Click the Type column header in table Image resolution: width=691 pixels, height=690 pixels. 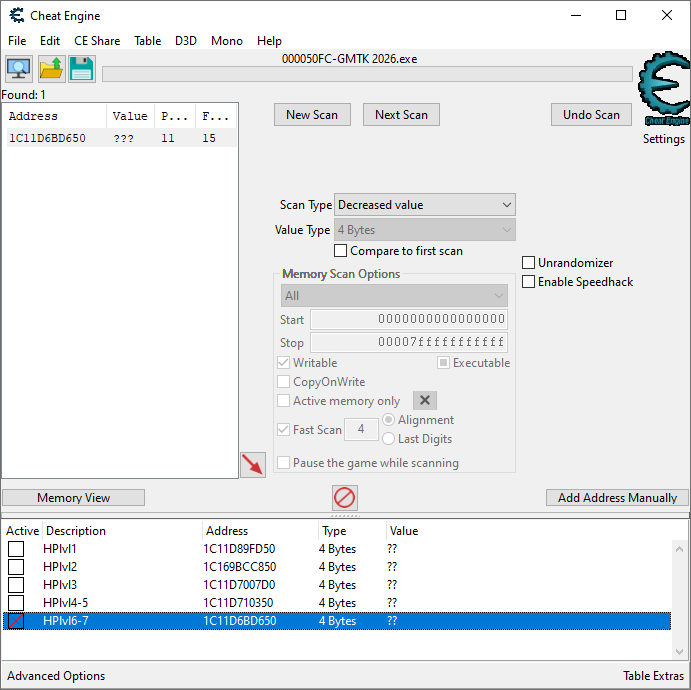353,530
